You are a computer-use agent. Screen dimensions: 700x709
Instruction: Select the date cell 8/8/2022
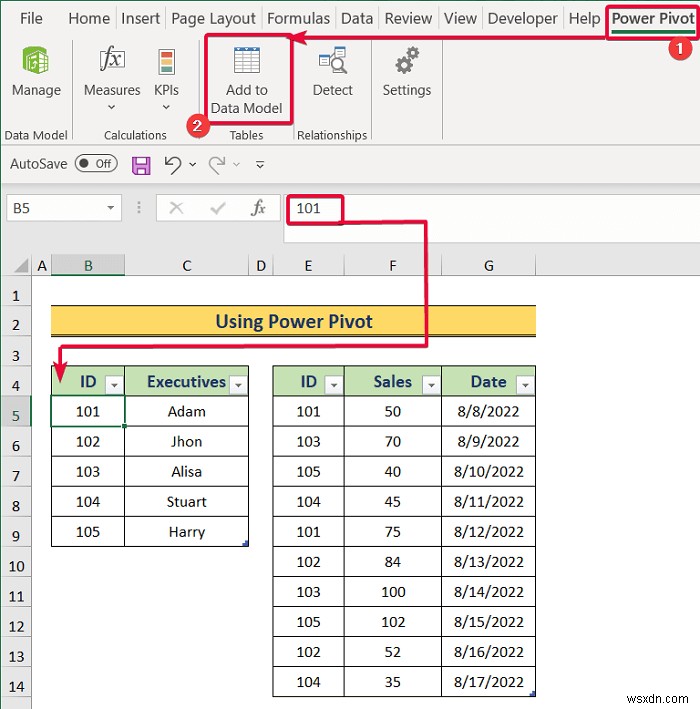click(488, 411)
